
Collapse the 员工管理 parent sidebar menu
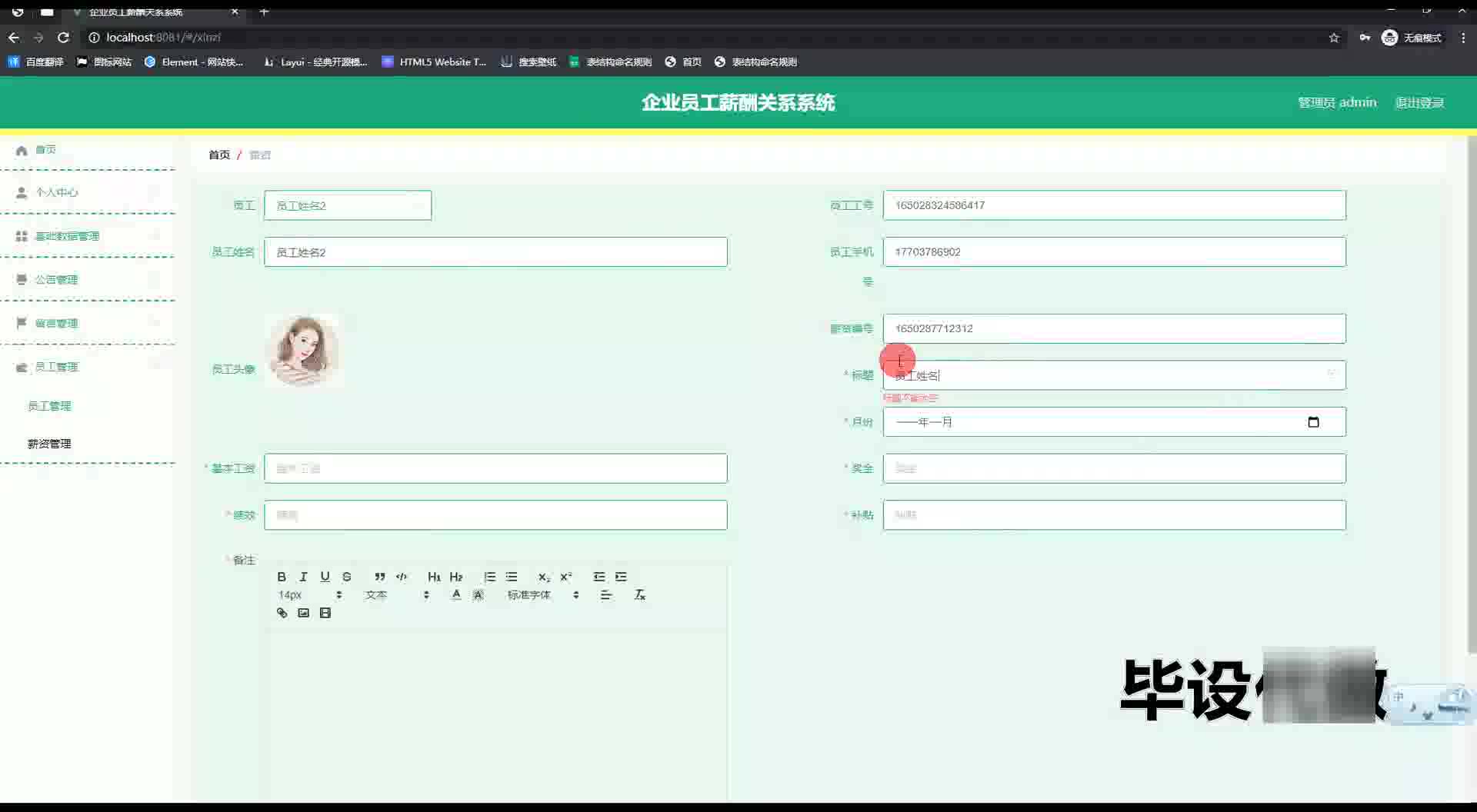click(88, 367)
